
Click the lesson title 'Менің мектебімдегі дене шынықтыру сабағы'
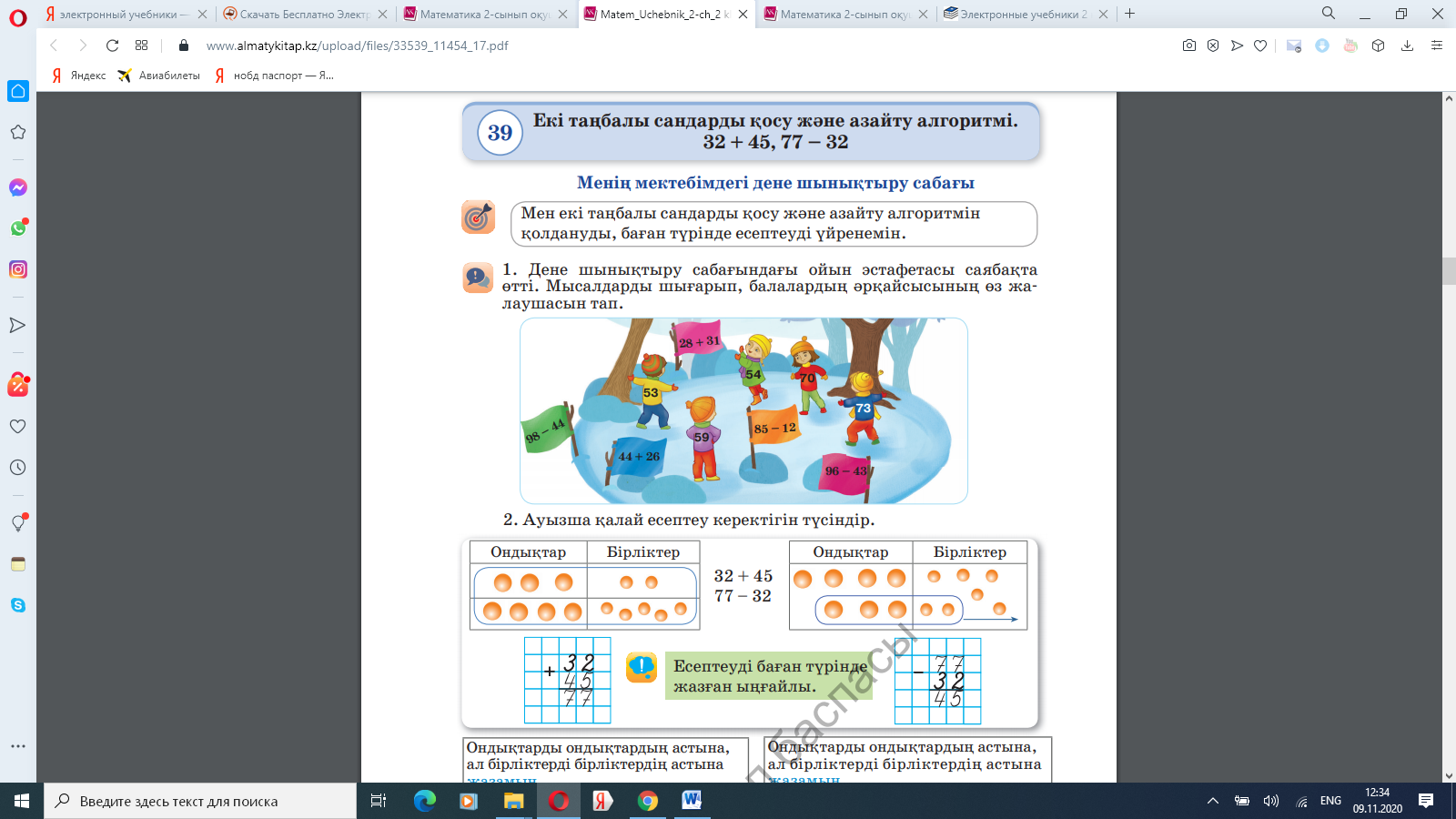pyautogui.click(x=775, y=183)
